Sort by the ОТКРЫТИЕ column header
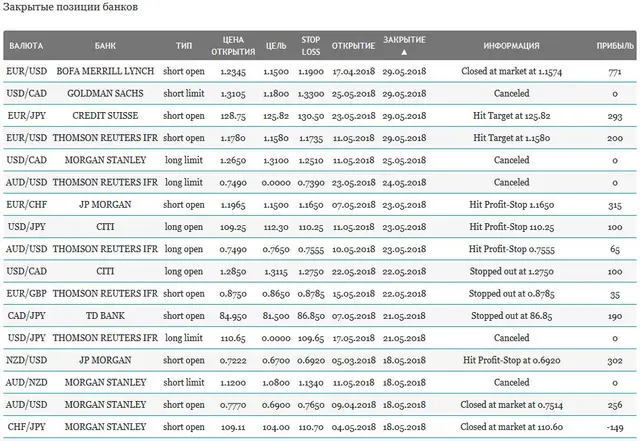 click(353, 46)
